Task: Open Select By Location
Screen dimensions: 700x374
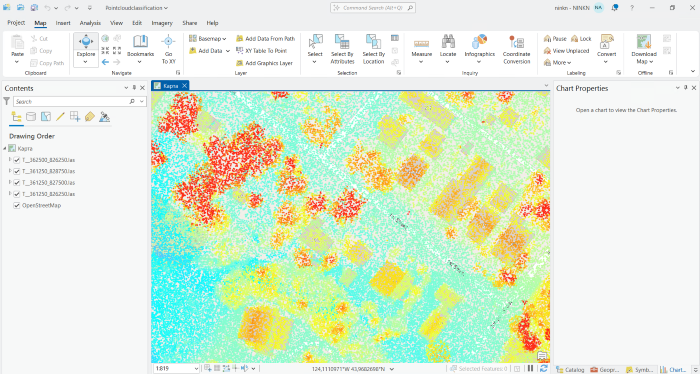Action: [373, 49]
